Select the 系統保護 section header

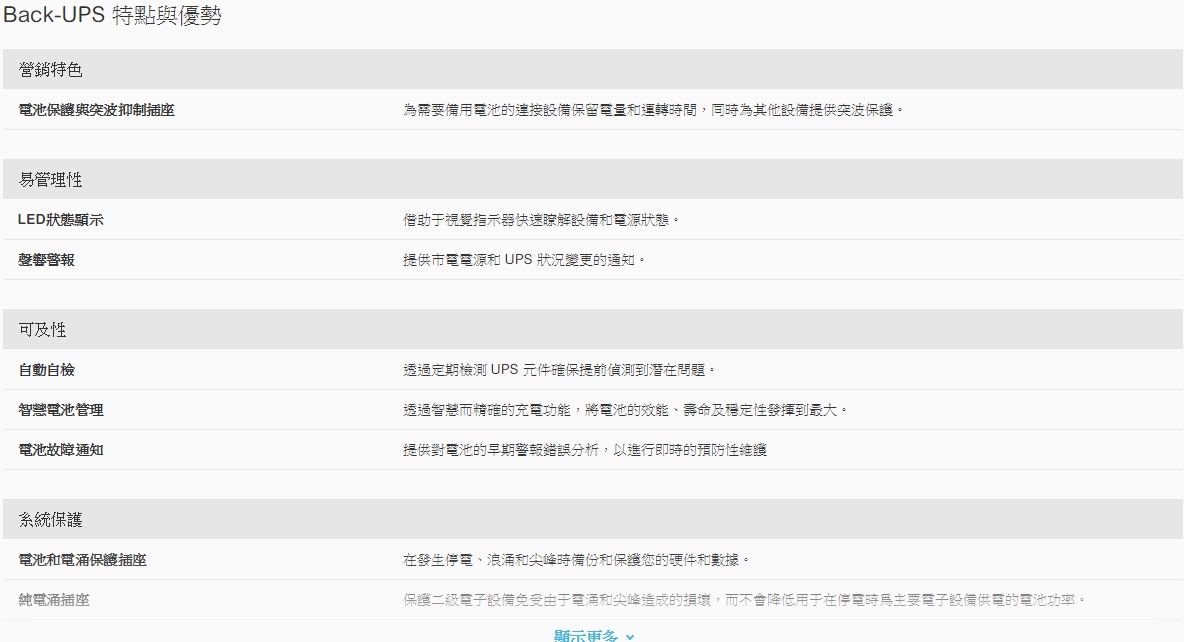tap(593, 520)
